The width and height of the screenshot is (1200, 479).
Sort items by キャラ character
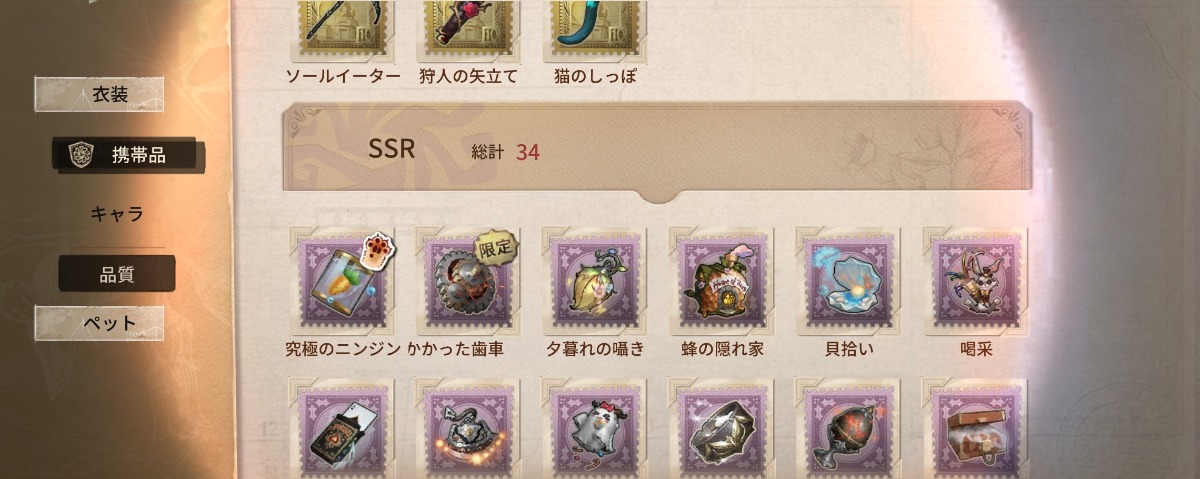click(x=117, y=213)
